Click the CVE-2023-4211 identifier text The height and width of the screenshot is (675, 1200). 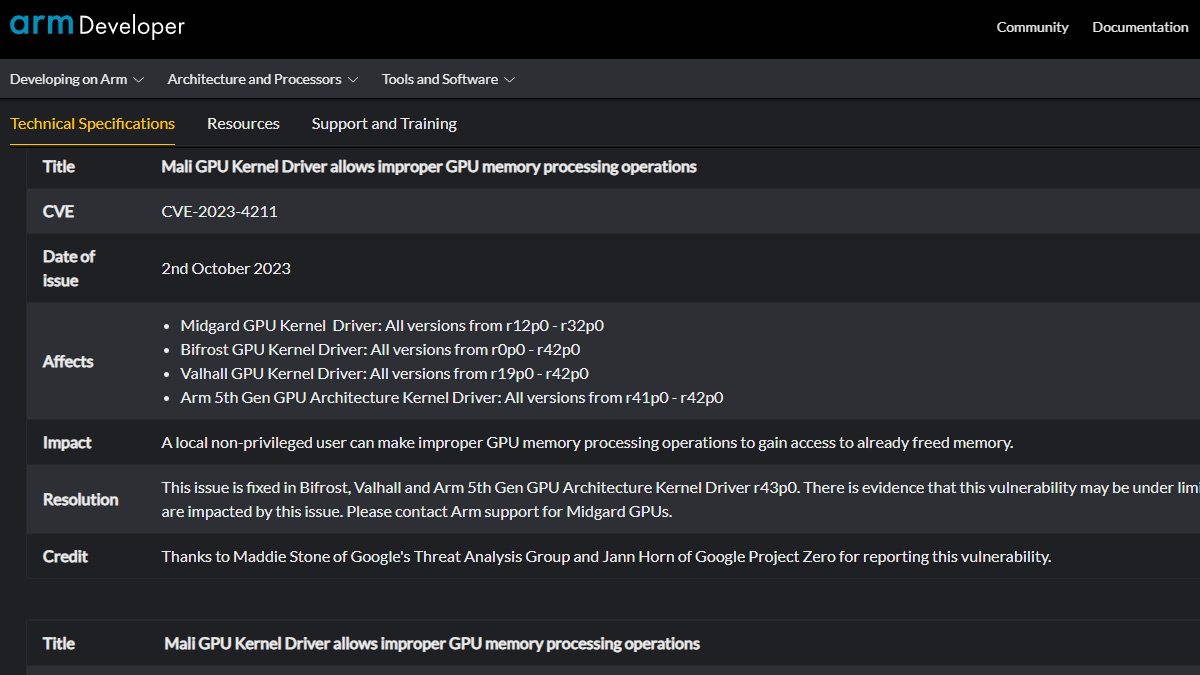pos(219,212)
